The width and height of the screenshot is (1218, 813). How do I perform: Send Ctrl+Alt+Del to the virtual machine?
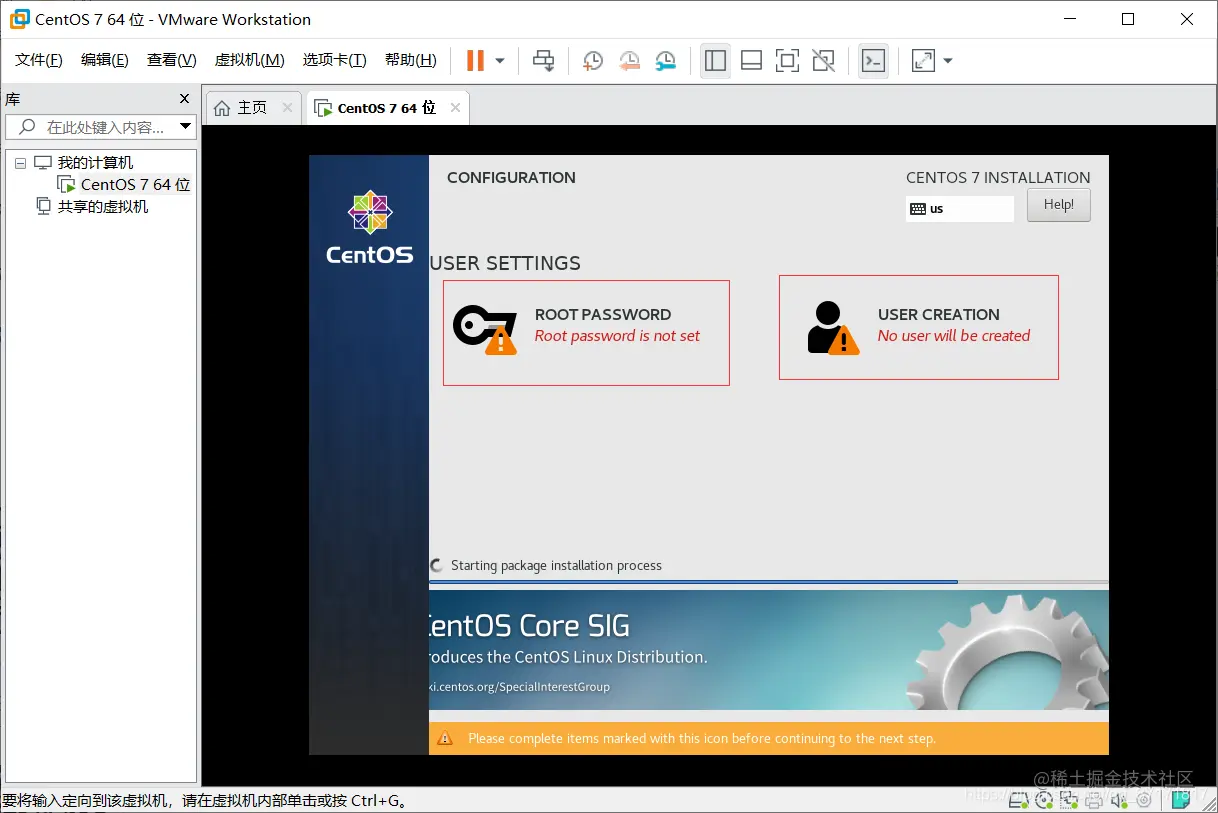click(x=543, y=61)
